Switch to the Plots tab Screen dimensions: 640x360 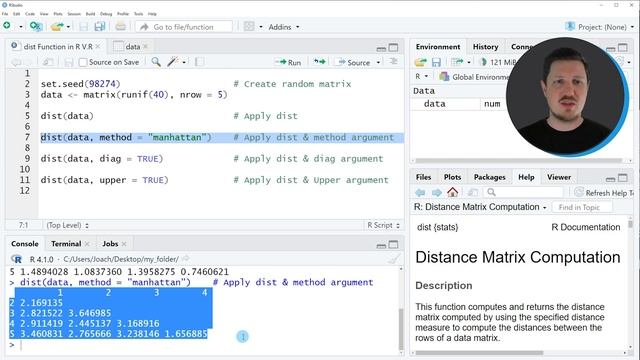coord(452,177)
